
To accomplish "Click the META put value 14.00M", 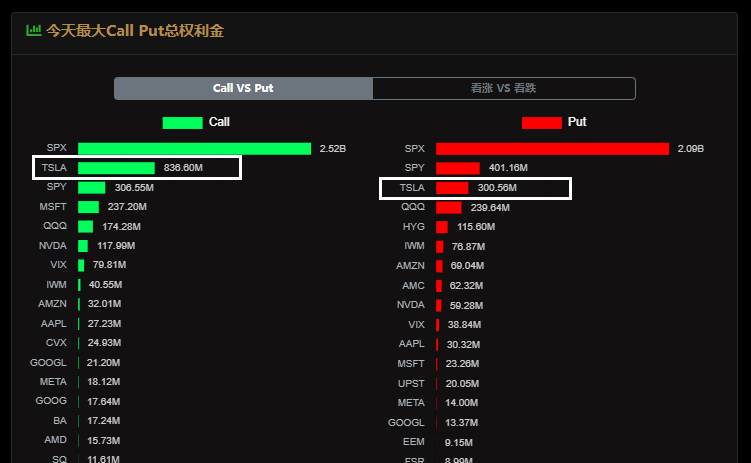I will point(461,403).
